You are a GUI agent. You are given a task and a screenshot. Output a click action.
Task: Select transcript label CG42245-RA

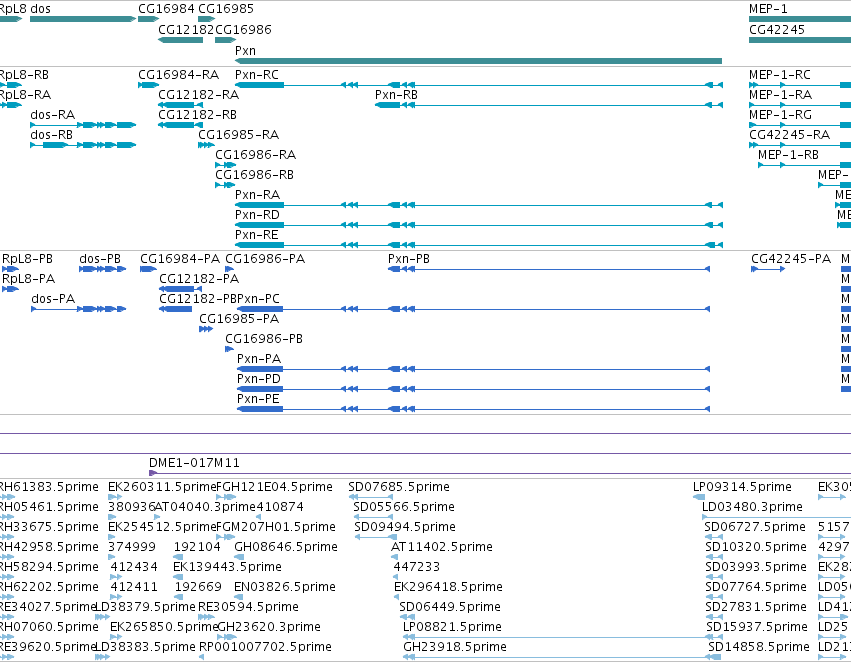click(789, 135)
